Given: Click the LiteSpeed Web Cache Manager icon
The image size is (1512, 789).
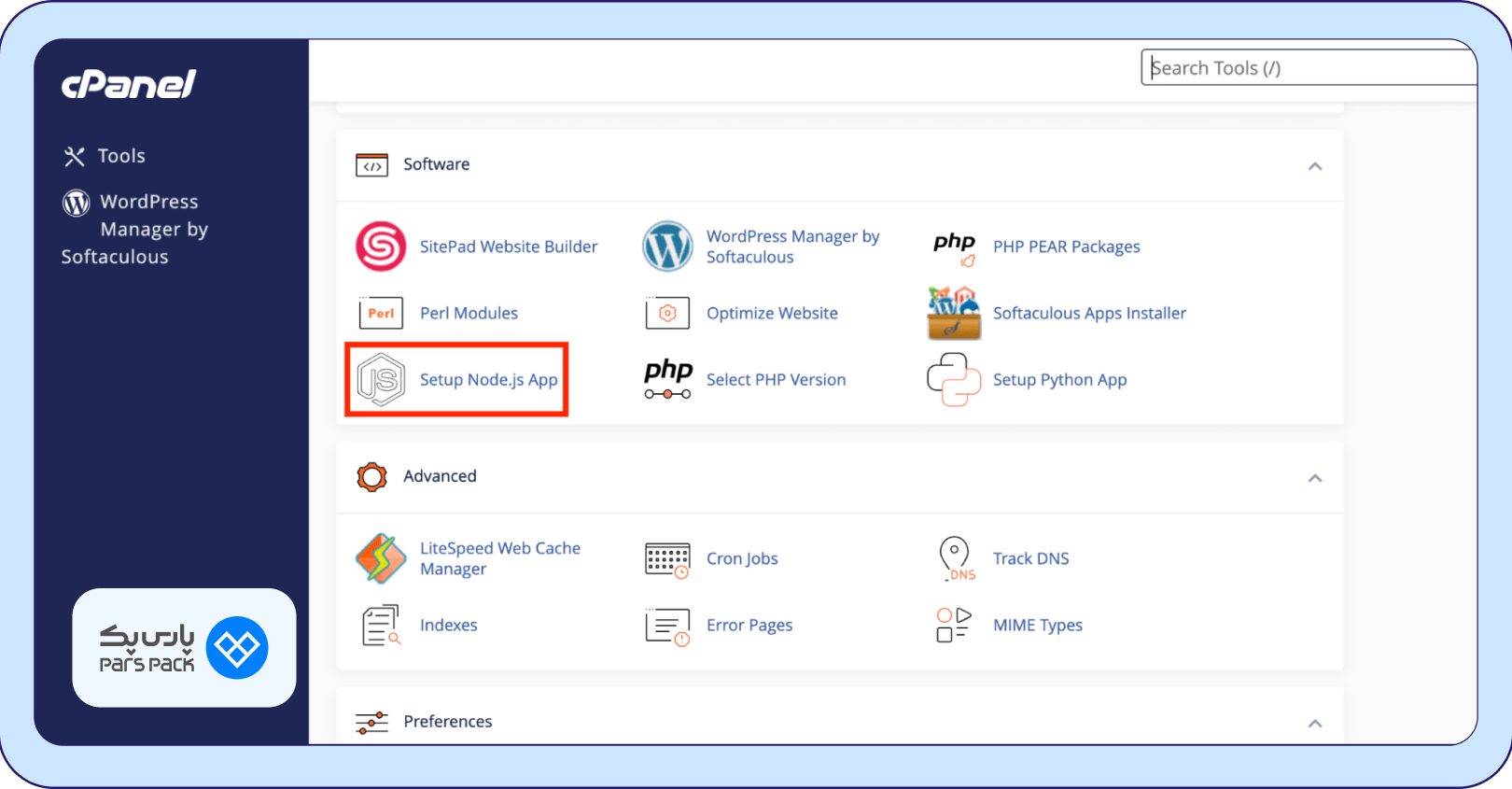Looking at the screenshot, I should click(x=381, y=558).
